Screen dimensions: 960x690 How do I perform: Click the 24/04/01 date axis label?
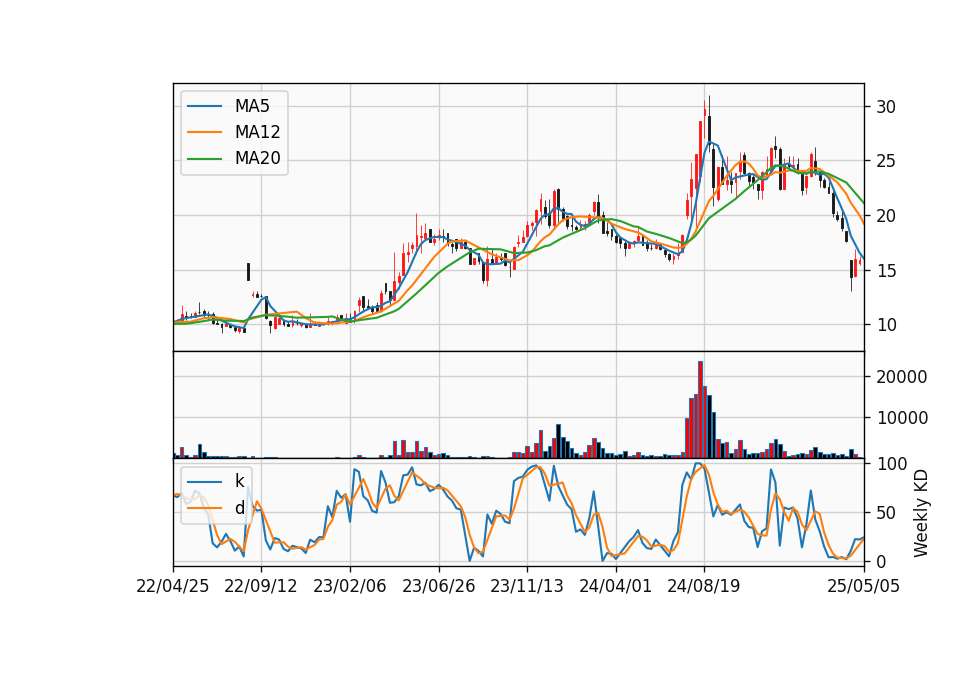coord(615,586)
